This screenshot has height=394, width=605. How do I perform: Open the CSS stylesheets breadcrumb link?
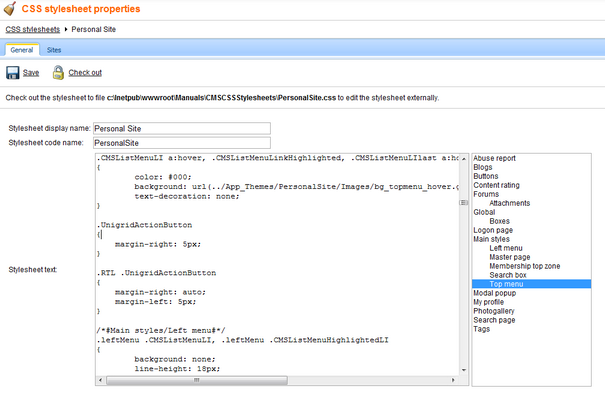coord(33,29)
